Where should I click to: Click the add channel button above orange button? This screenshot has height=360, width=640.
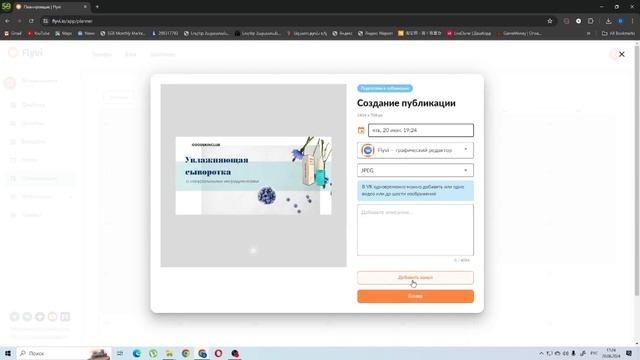click(415, 278)
